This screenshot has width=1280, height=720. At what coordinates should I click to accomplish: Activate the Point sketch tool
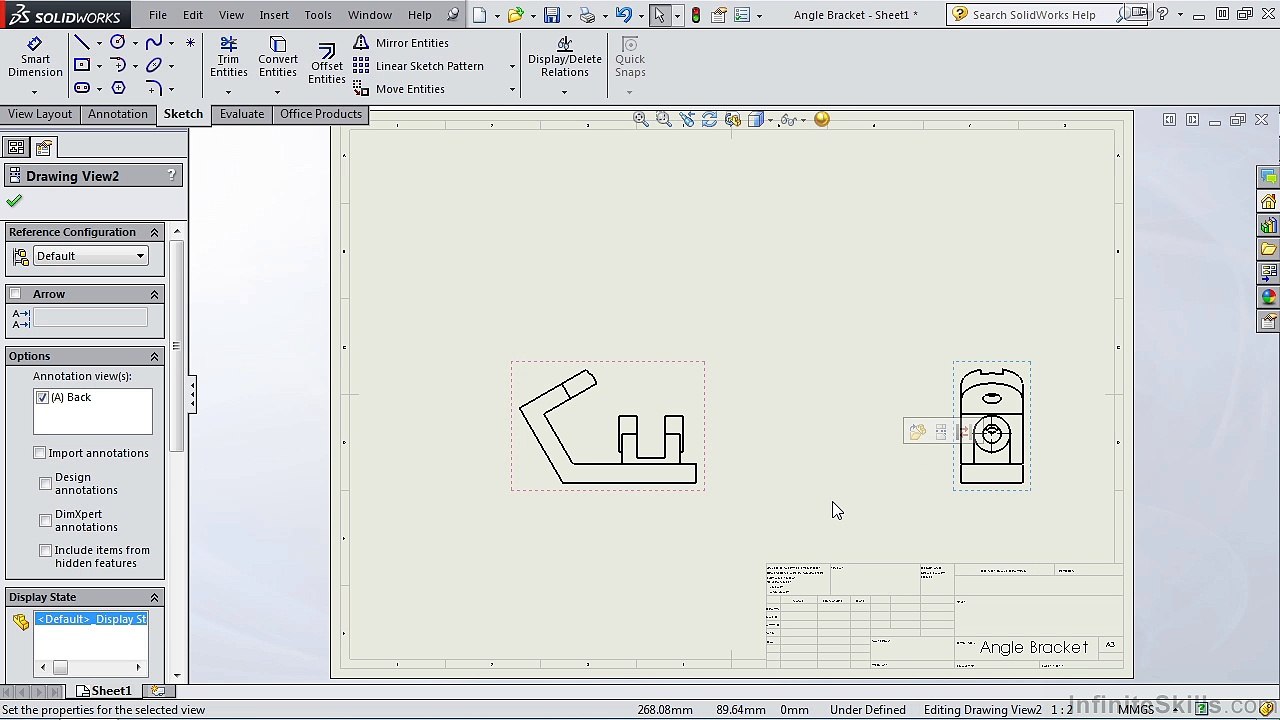click(190, 43)
